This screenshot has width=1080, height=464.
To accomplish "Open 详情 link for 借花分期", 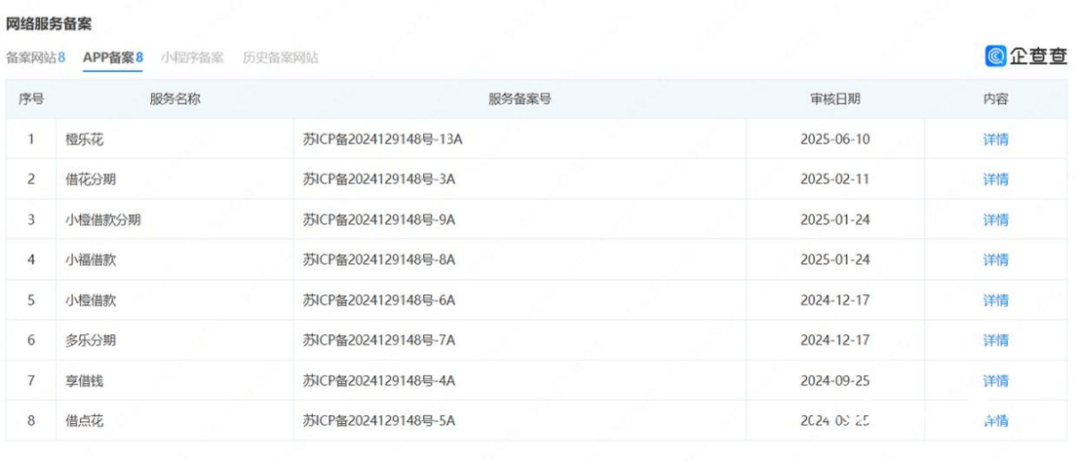I will point(995,179).
